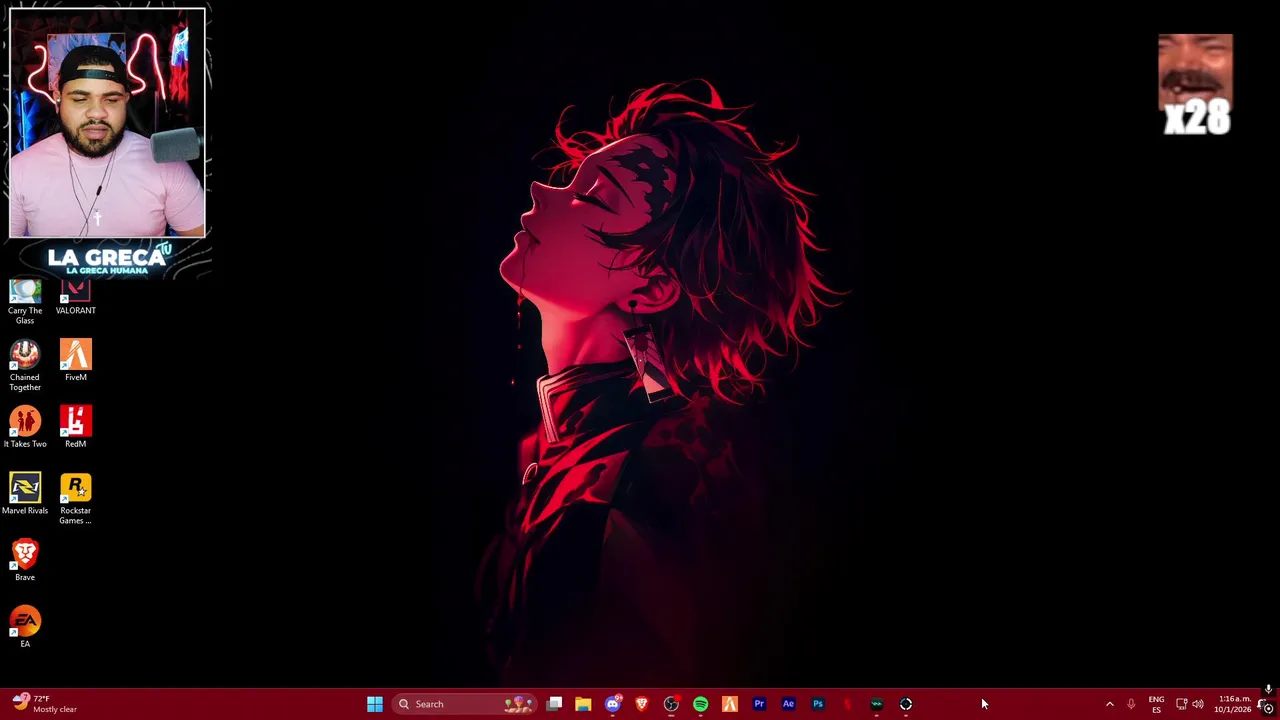
Task: Select the VALORANT desktop shortcut
Action: (x=76, y=298)
